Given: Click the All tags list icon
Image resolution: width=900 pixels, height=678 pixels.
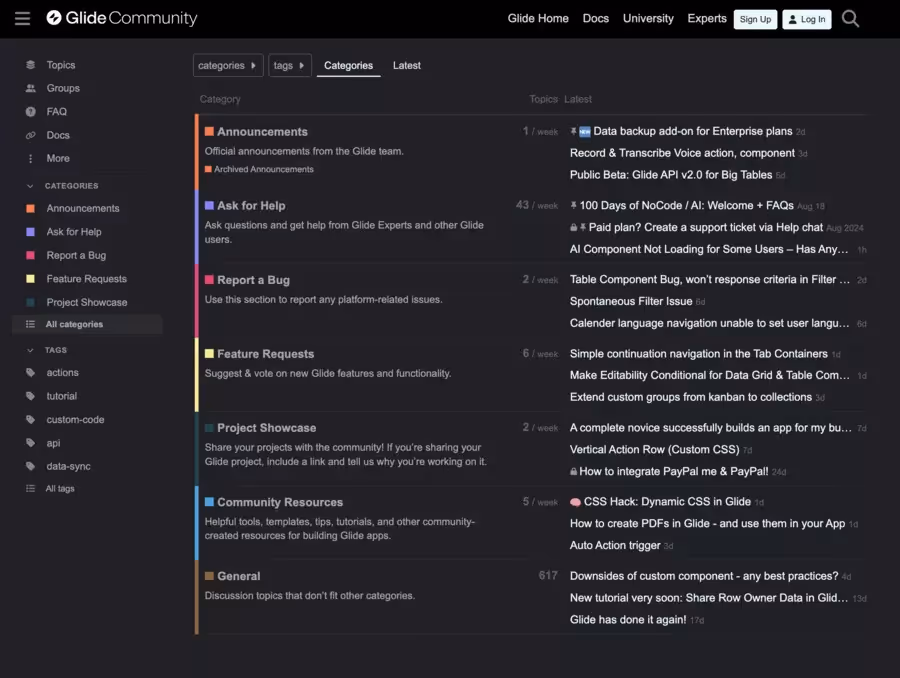Looking at the screenshot, I should click(30, 489).
